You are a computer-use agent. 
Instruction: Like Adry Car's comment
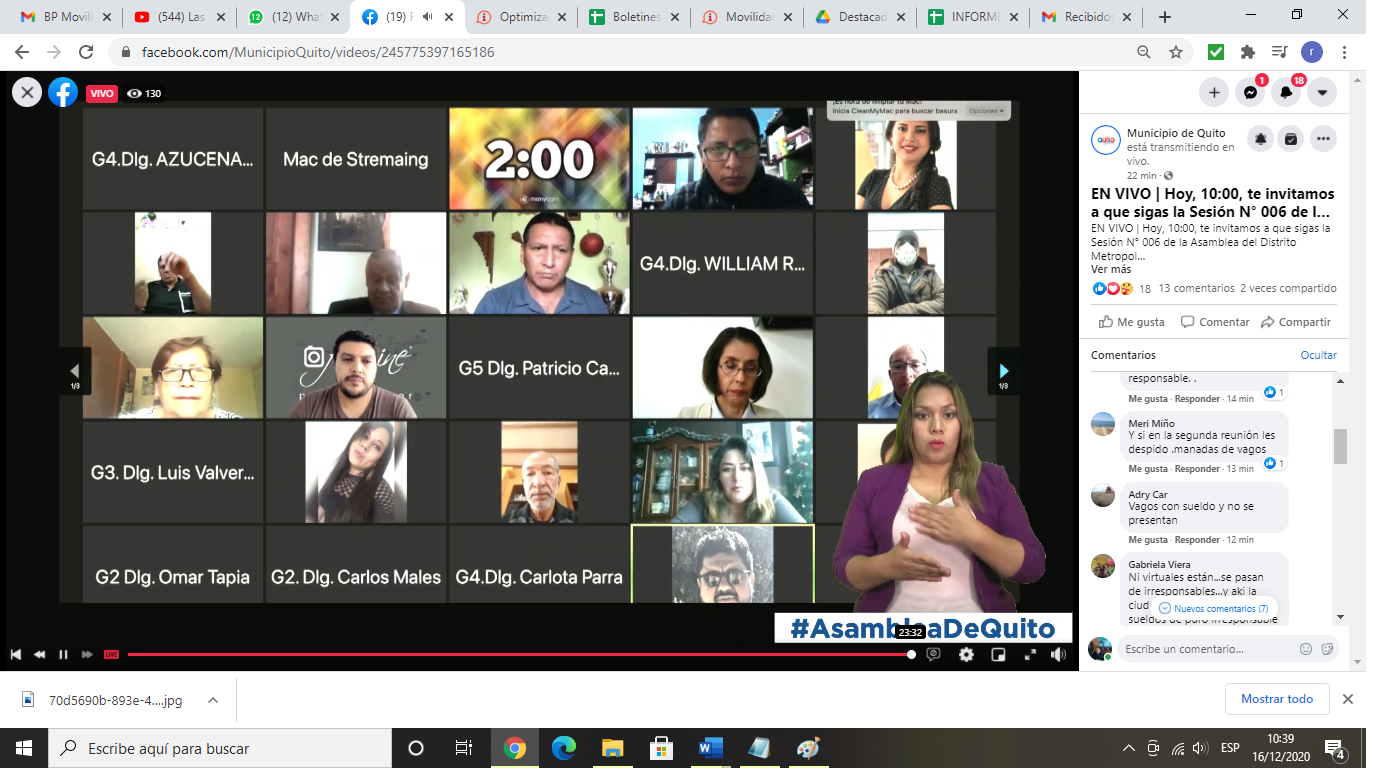(1147, 540)
